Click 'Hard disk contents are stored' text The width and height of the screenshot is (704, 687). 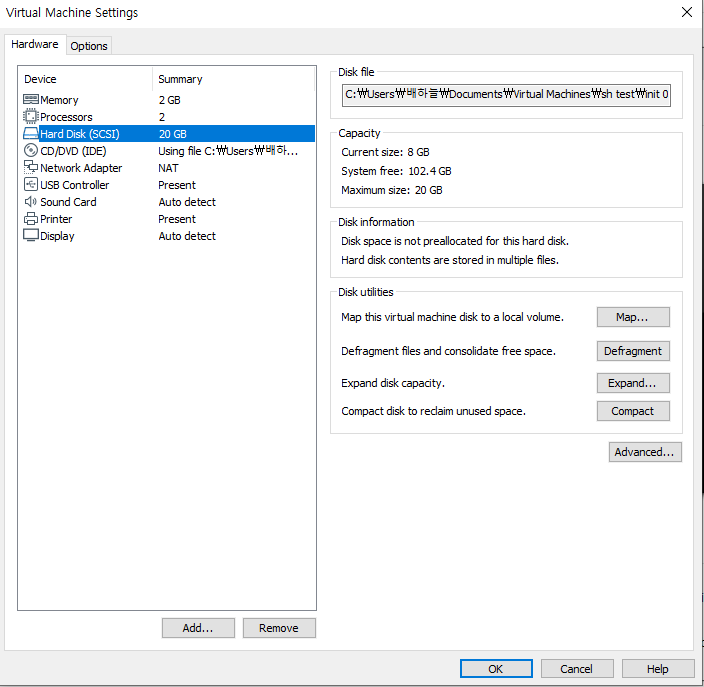click(450, 260)
